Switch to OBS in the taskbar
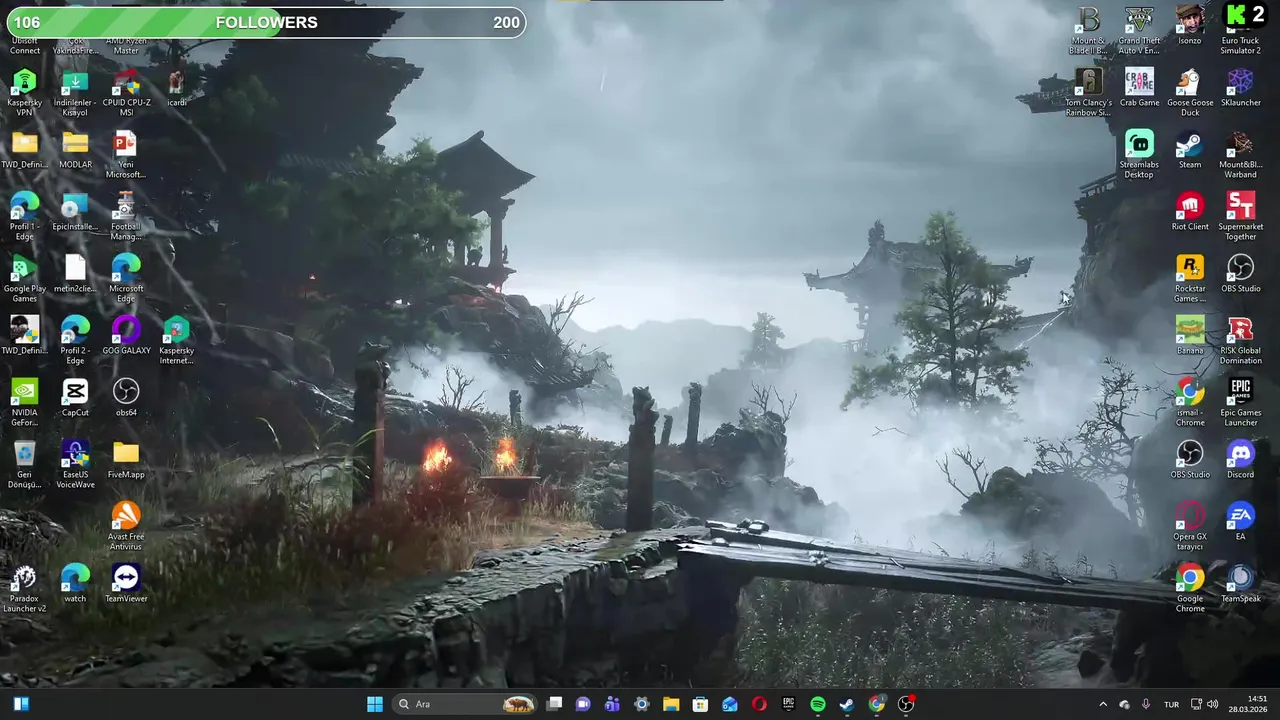The width and height of the screenshot is (1280, 720). click(x=906, y=704)
